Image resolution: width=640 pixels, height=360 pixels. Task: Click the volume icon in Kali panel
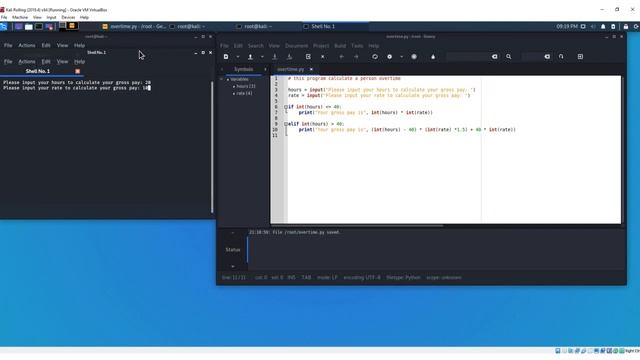point(593,27)
